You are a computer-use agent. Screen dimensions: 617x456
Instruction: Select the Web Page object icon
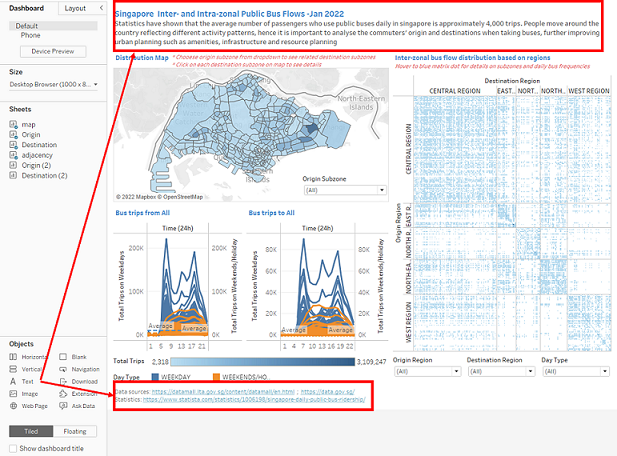[x=14, y=406]
